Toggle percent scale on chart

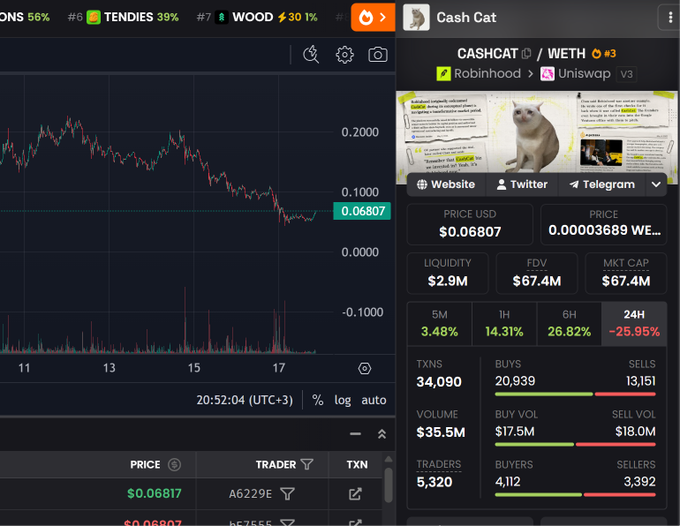click(x=317, y=400)
